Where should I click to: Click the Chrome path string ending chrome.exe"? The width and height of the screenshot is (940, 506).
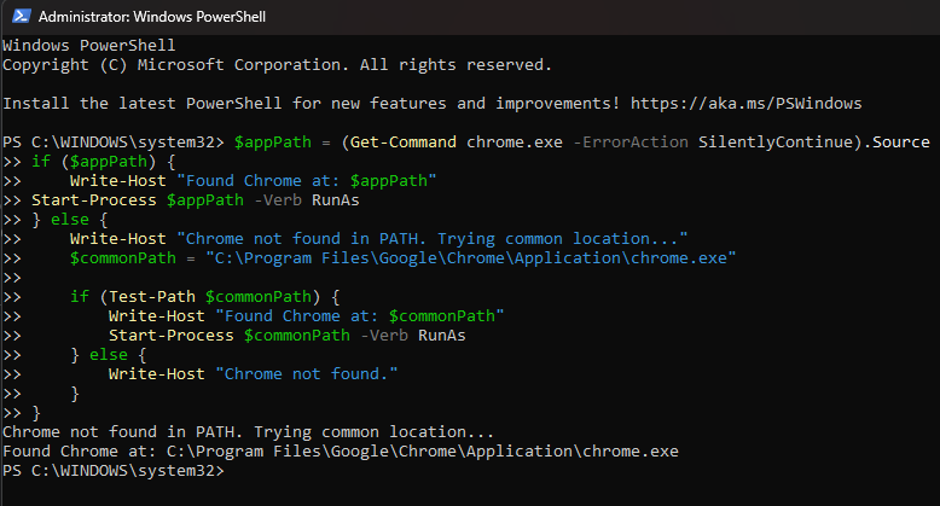(471, 258)
